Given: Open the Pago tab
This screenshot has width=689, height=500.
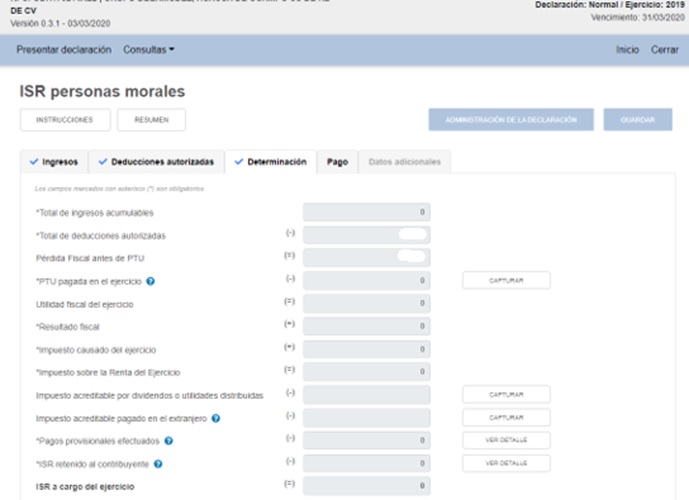Looking at the screenshot, I should click(337, 161).
